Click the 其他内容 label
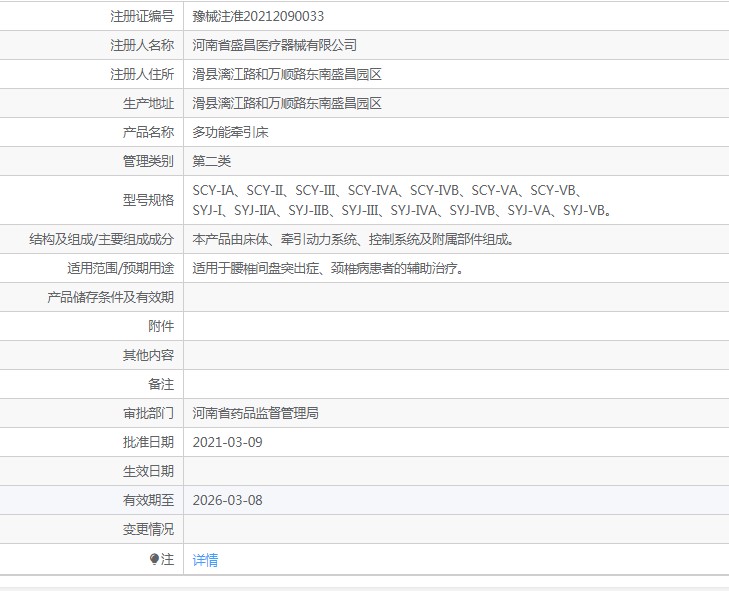This screenshot has width=729, height=591. (x=148, y=355)
